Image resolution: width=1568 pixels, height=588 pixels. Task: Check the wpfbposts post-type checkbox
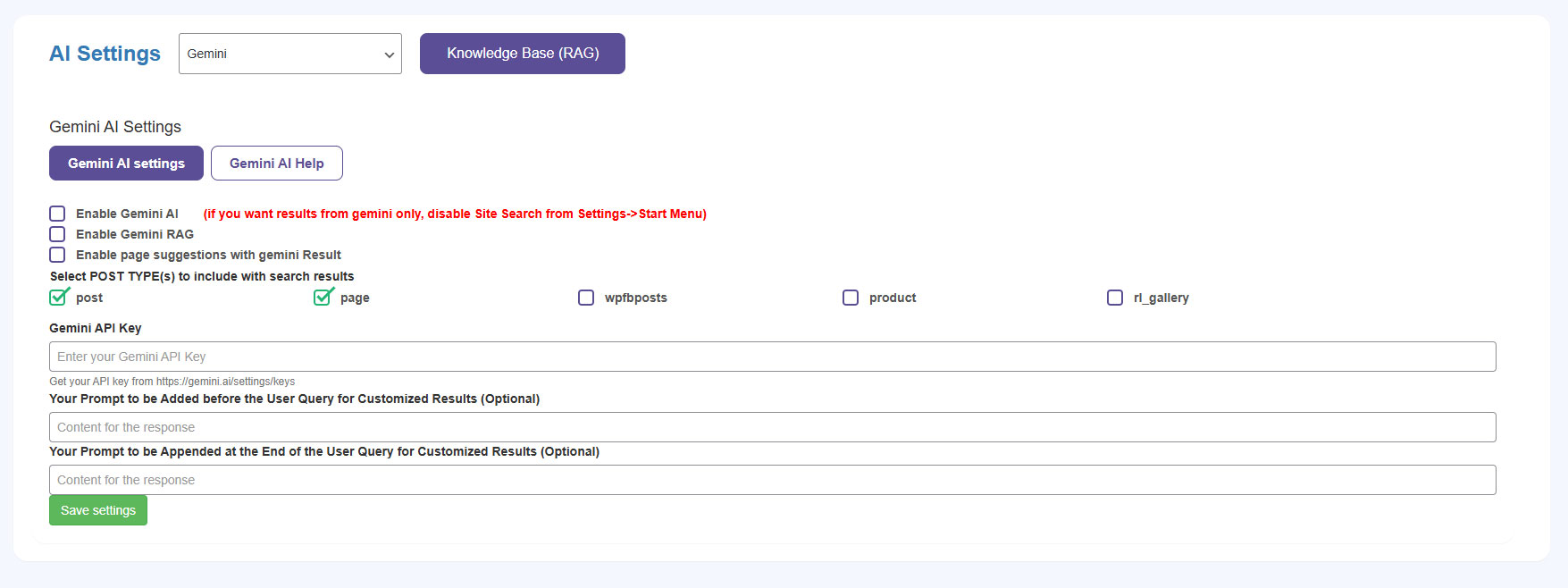(586, 298)
